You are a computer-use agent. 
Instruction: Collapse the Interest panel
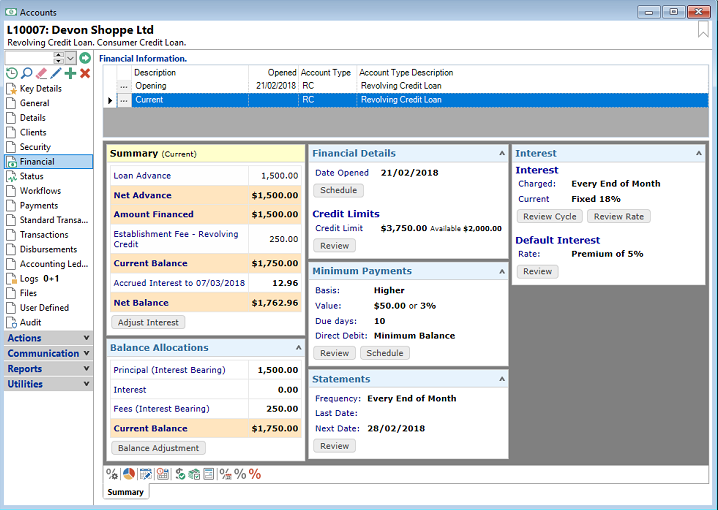(x=699, y=153)
